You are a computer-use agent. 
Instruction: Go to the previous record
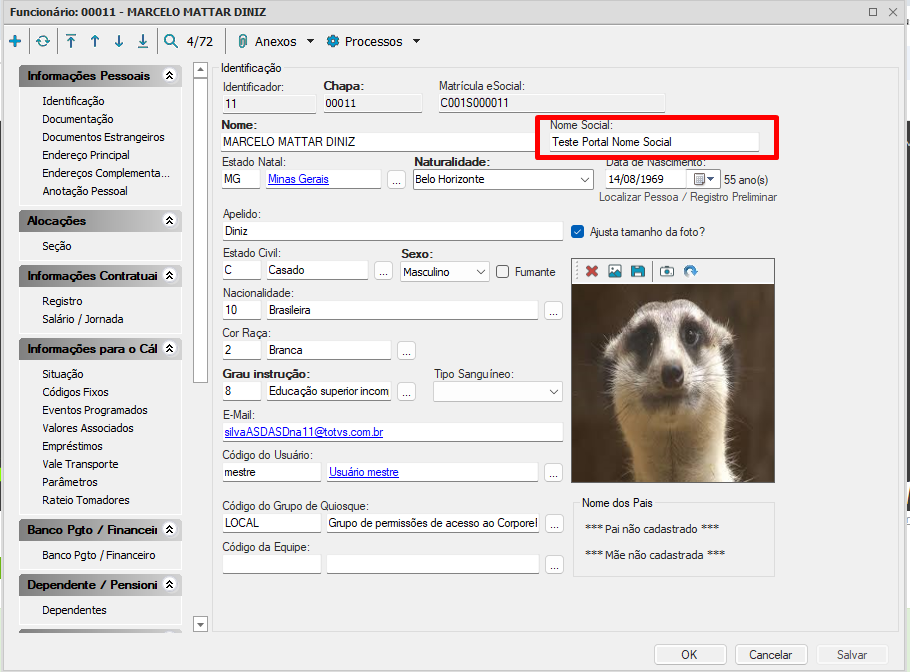click(95, 41)
